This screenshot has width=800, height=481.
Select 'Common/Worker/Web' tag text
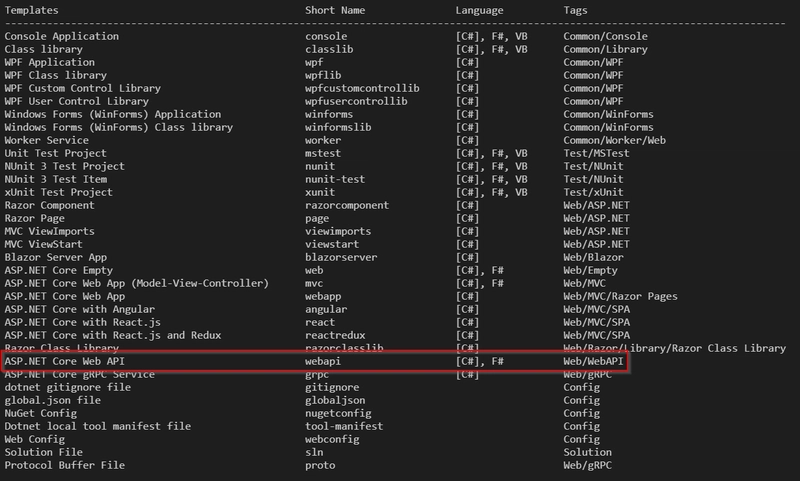tap(614, 140)
